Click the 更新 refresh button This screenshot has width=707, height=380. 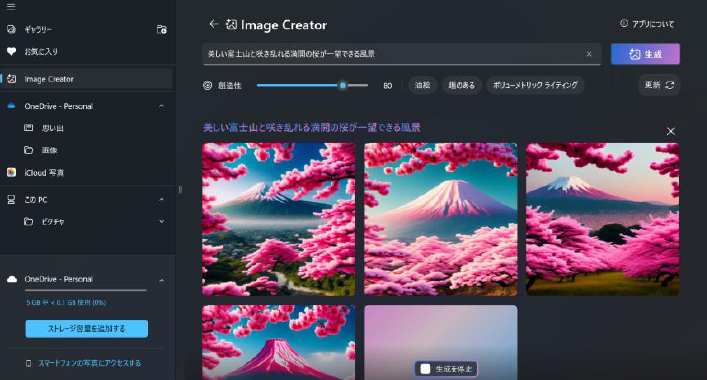(x=659, y=85)
